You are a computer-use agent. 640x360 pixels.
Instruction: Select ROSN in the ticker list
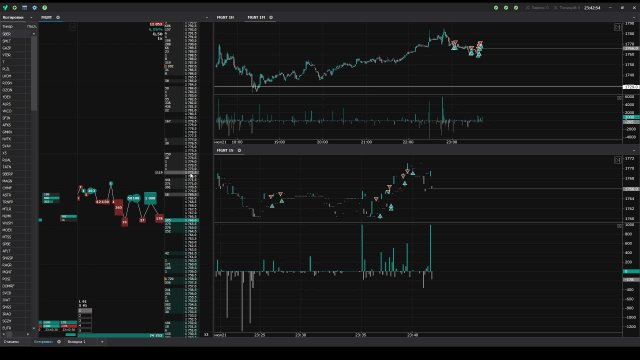pos(7,83)
